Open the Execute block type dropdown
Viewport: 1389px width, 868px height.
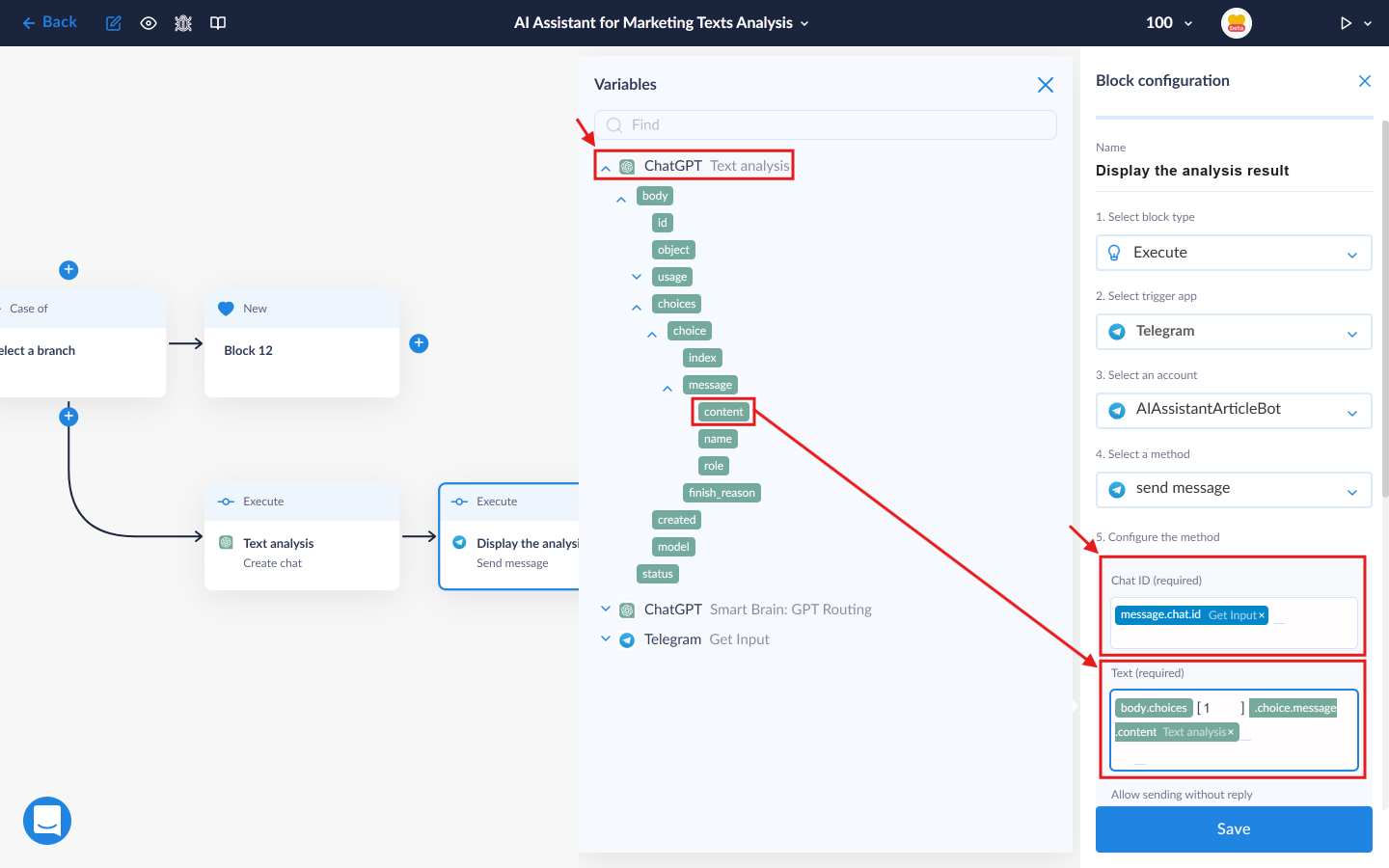[1234, 253]
